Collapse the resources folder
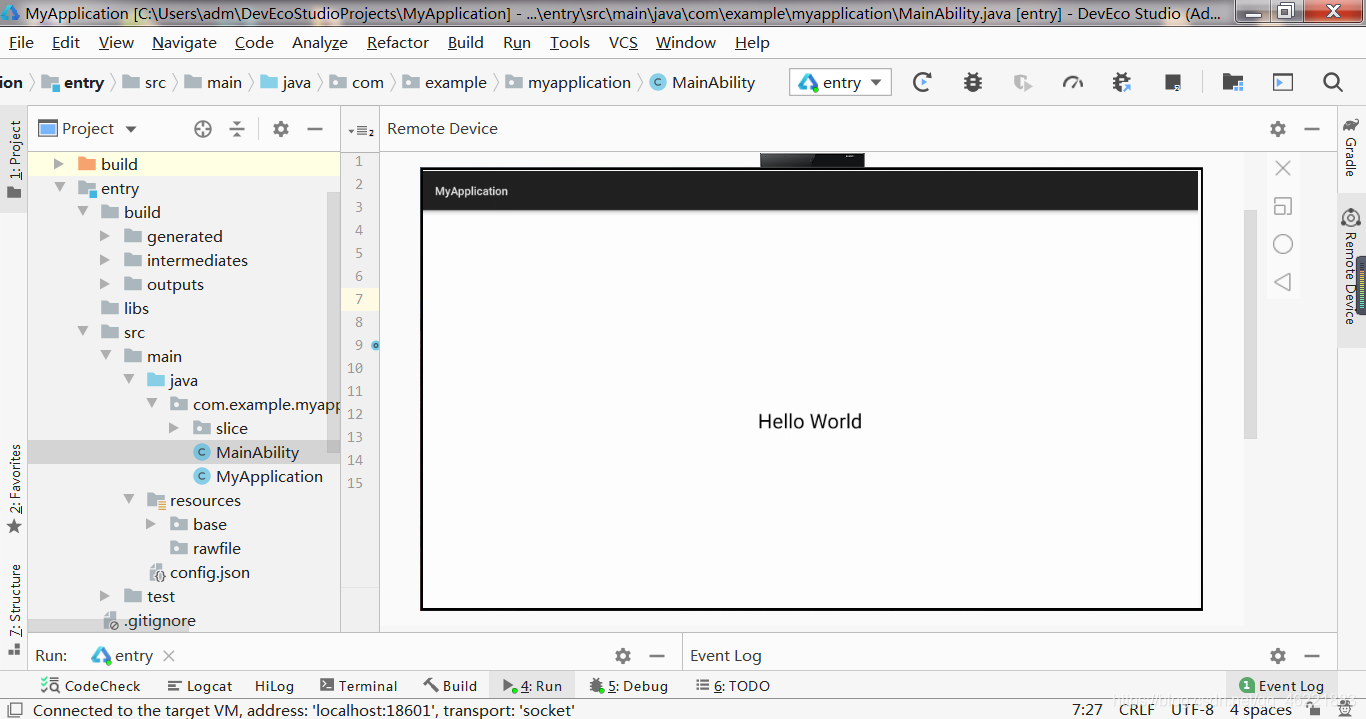1366x719 pixels. (x=128, y=500)
